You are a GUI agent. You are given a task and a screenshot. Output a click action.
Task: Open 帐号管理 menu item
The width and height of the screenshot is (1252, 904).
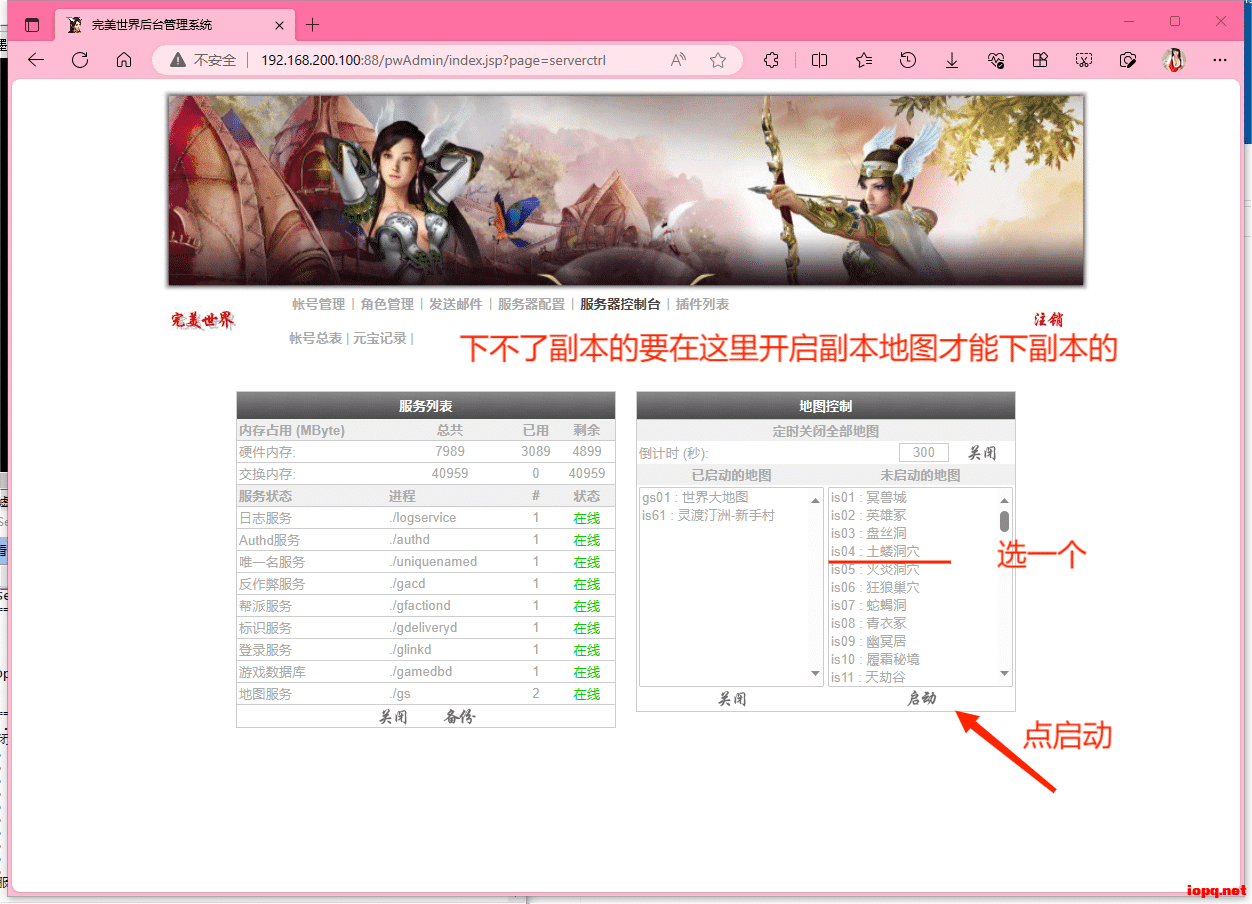pyautogui.click(x=318, y=304)
